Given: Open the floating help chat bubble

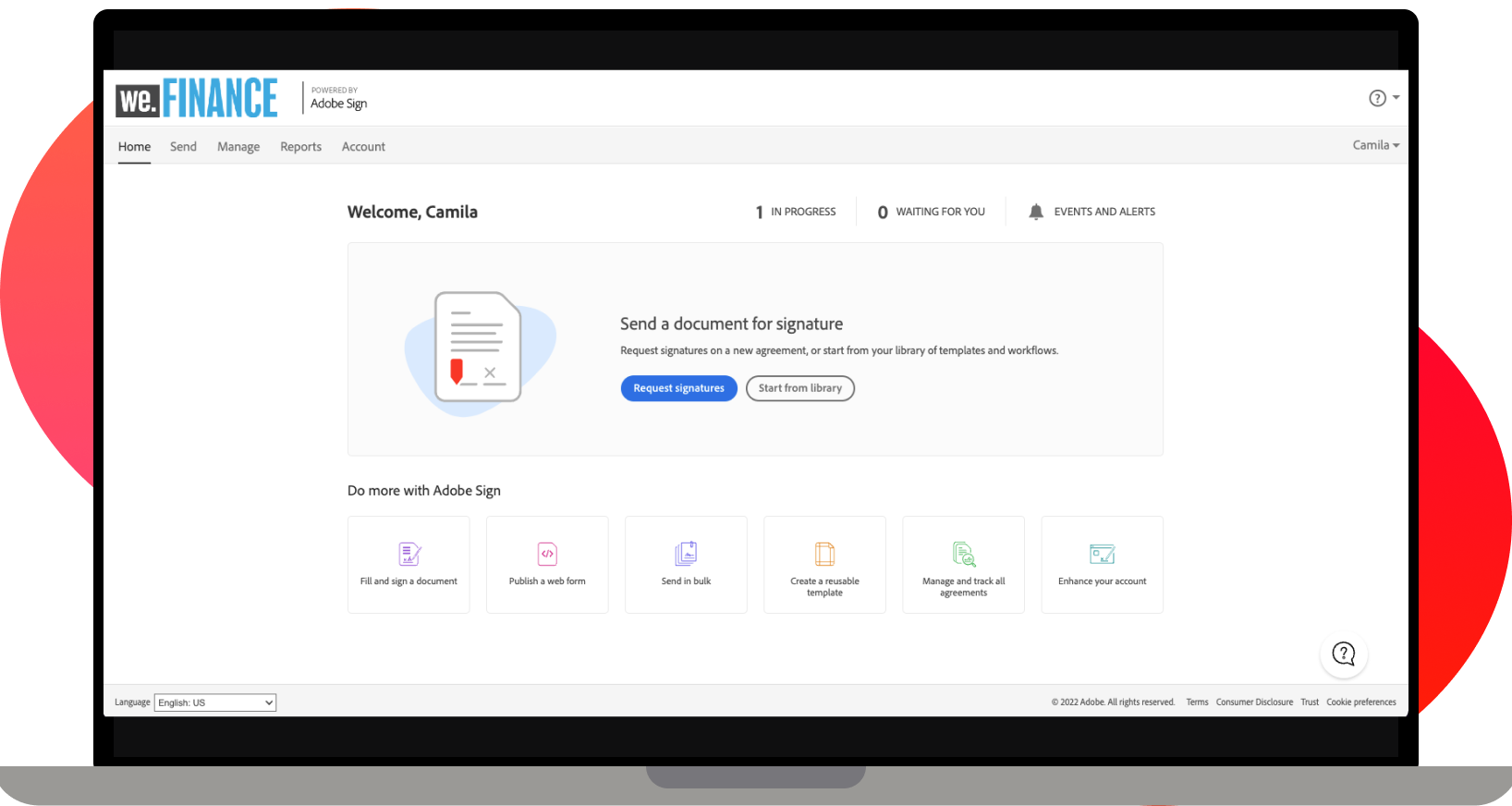Looking at the screenshot, I should click(1344, 654).
